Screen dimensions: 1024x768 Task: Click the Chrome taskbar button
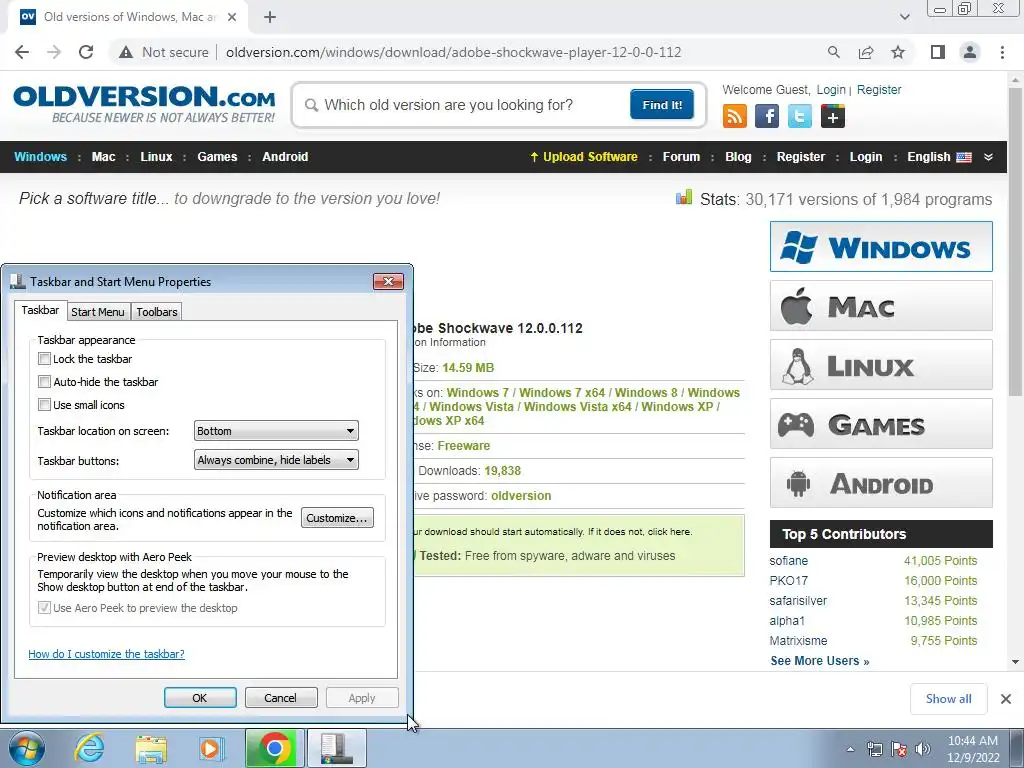point(274,748)
